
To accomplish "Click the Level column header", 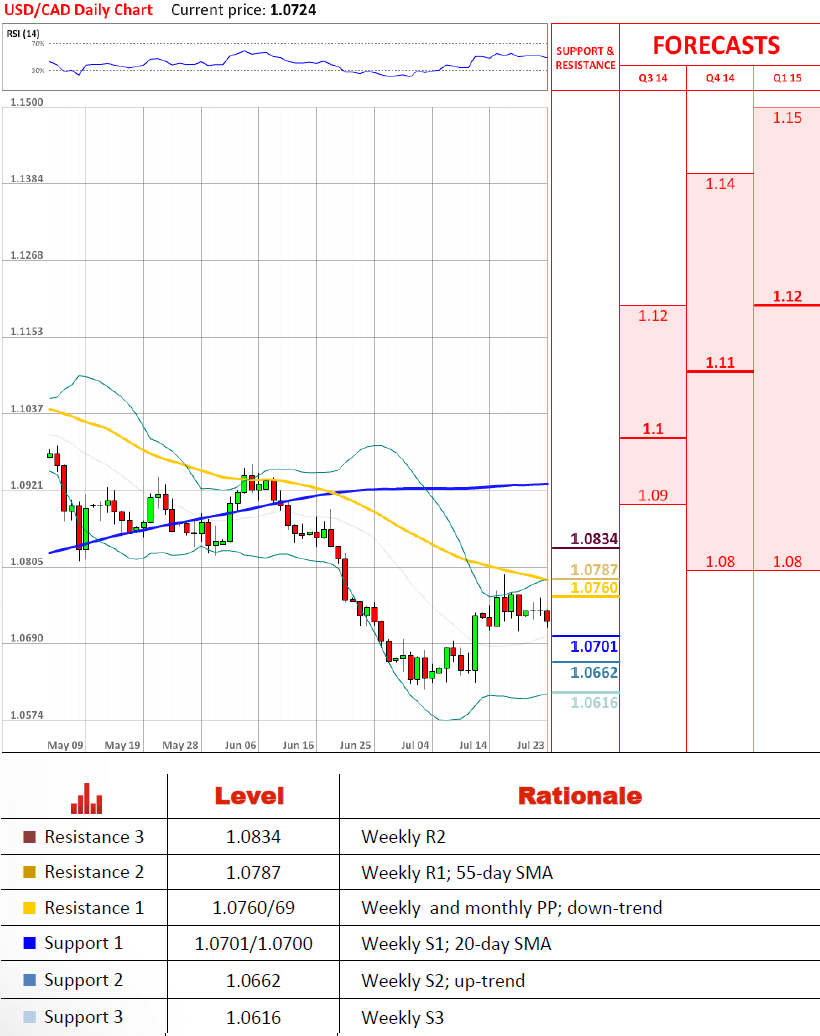I will 249,796.
